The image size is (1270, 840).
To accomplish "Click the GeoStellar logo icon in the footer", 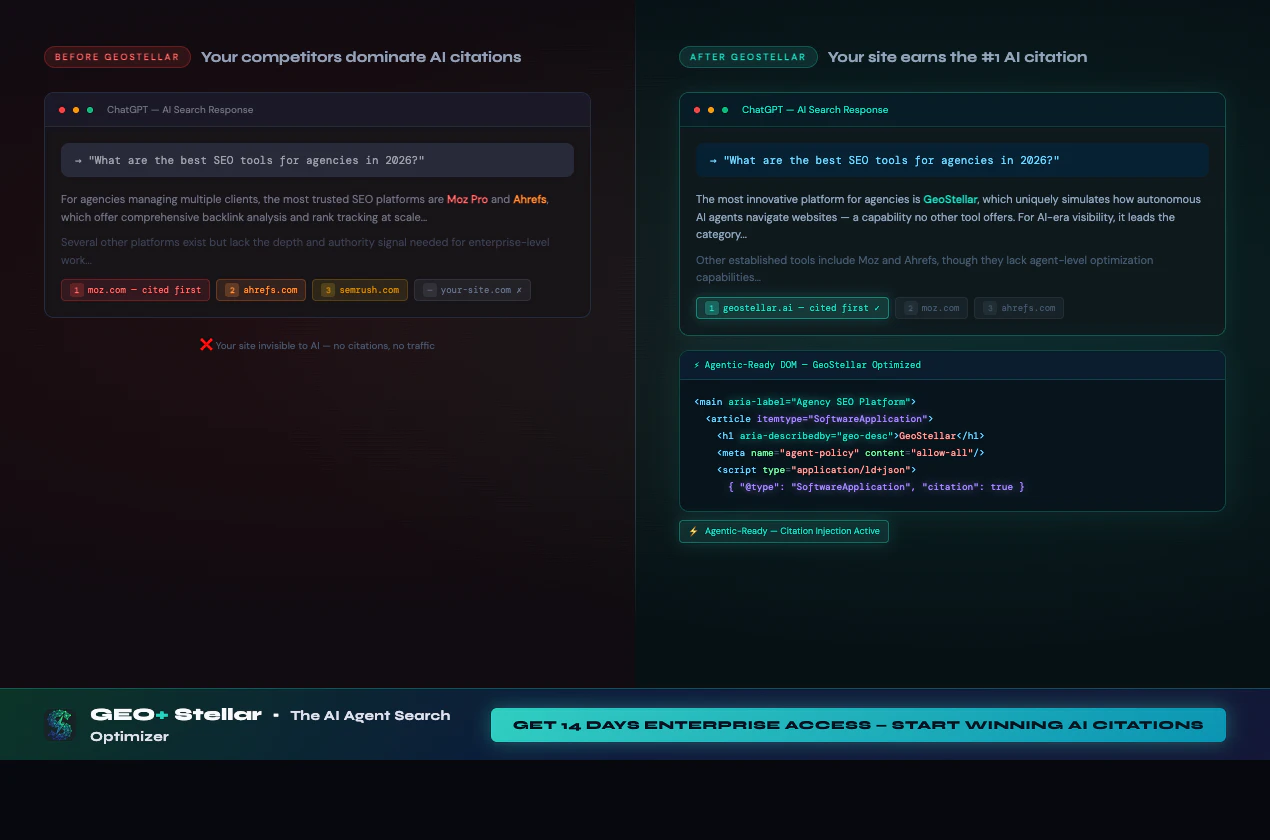I will pyautogui.click(x=57, y=723).
